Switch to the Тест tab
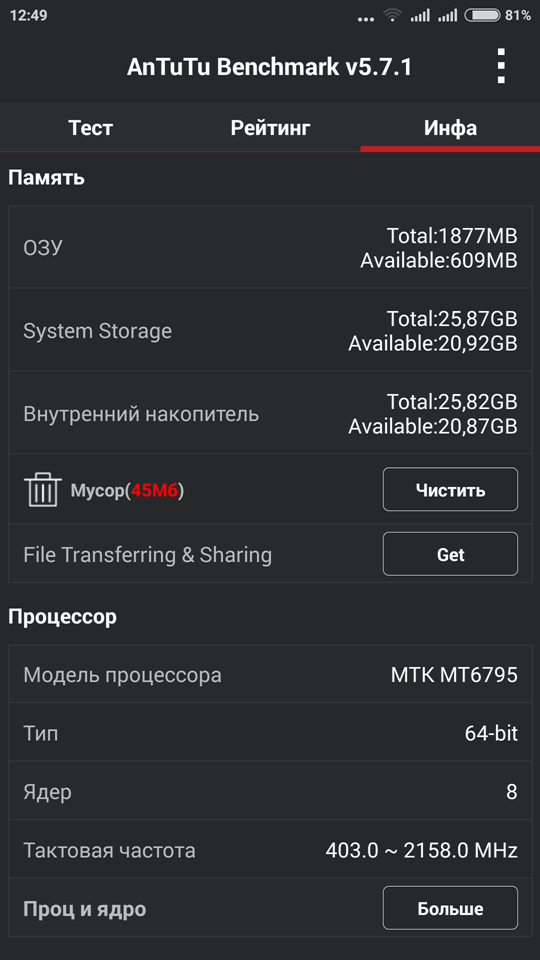This screenshot has width=540, height=960. (91, 128)
